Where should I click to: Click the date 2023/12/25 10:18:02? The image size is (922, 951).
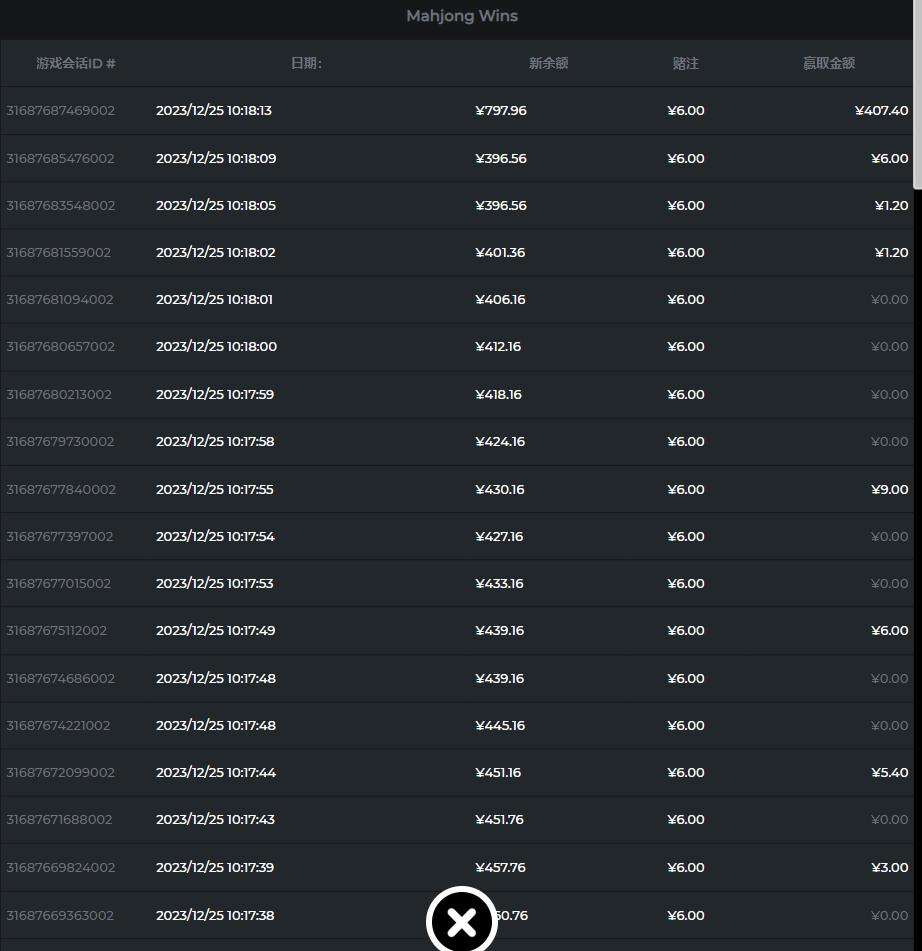(x=216, y=252)
